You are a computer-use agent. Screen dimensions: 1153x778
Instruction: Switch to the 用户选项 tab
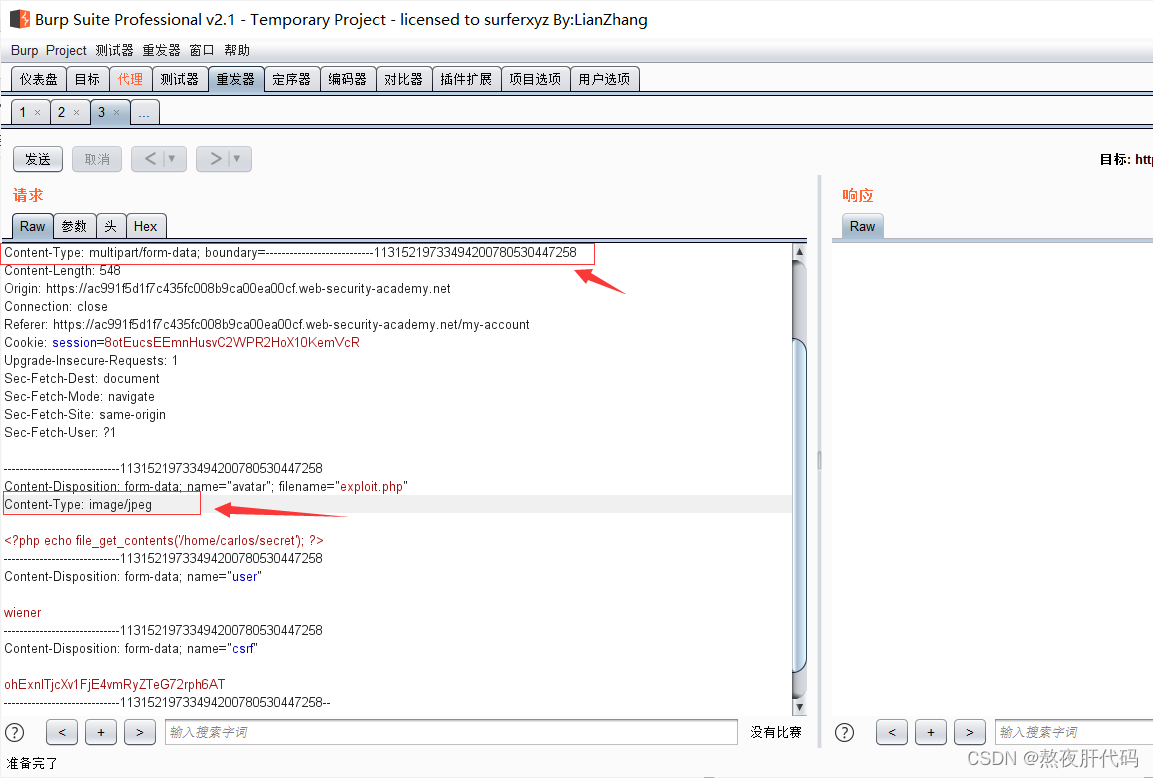click(x=604, y=79)
